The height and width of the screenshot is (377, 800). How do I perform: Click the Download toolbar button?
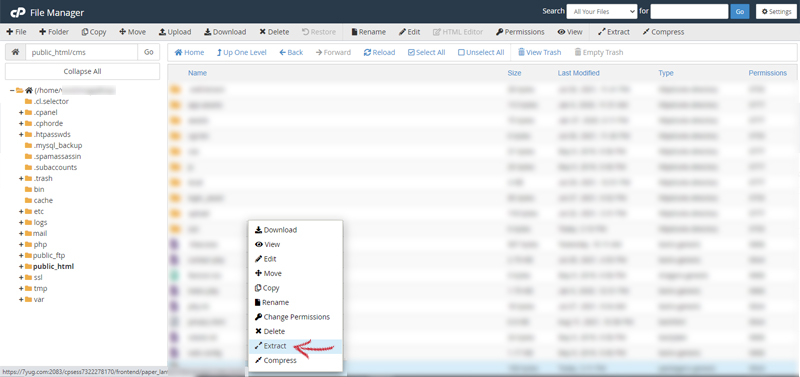225,32
